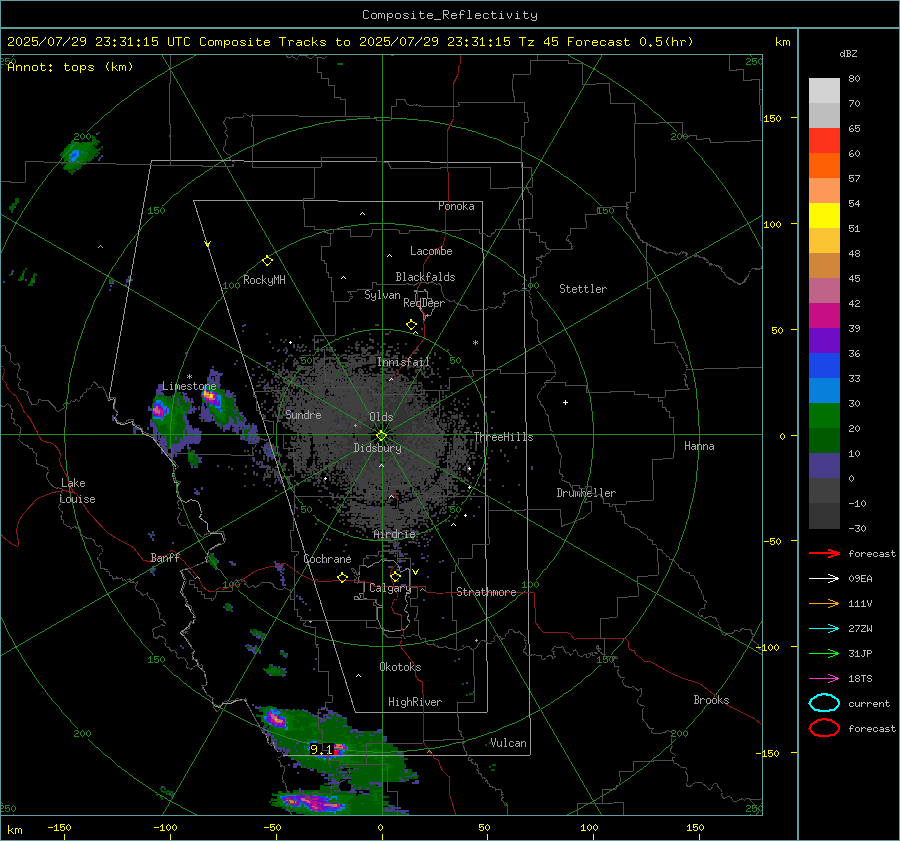This screenshot has height=841, width=900.
Task: Click the cyan current ellipse legend icon
Action: click(824, 703)
